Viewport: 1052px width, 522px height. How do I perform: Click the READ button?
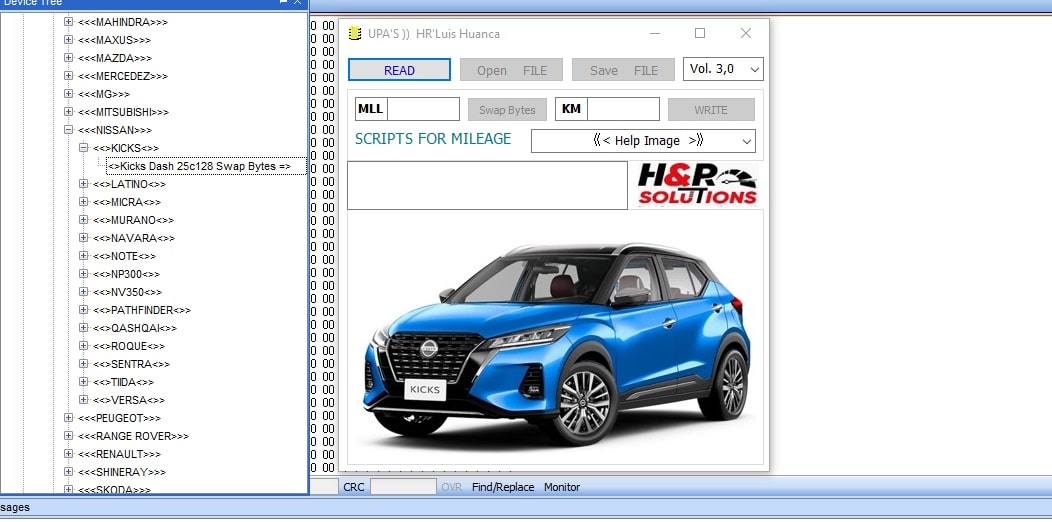pyautogui.click(x=399, y=70)
